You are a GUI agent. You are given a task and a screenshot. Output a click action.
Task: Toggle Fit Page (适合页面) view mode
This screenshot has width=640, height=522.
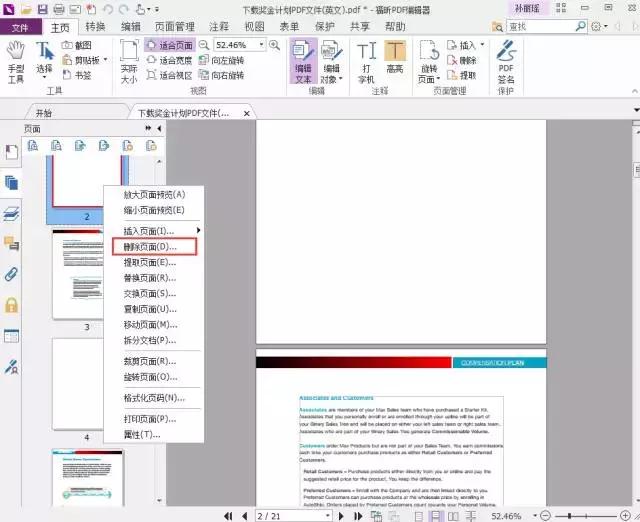169,45
